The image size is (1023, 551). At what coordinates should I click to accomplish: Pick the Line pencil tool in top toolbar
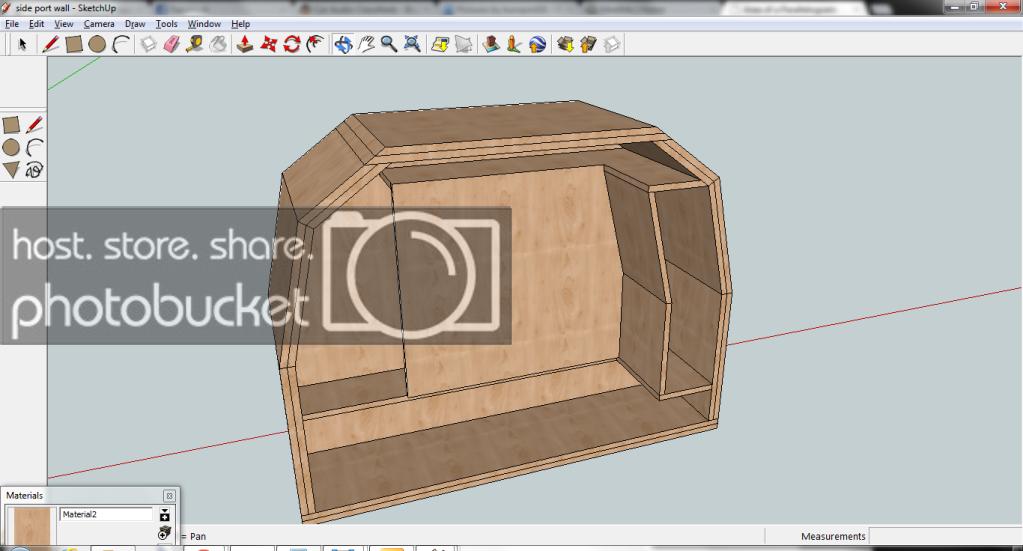tap(50, 44)
